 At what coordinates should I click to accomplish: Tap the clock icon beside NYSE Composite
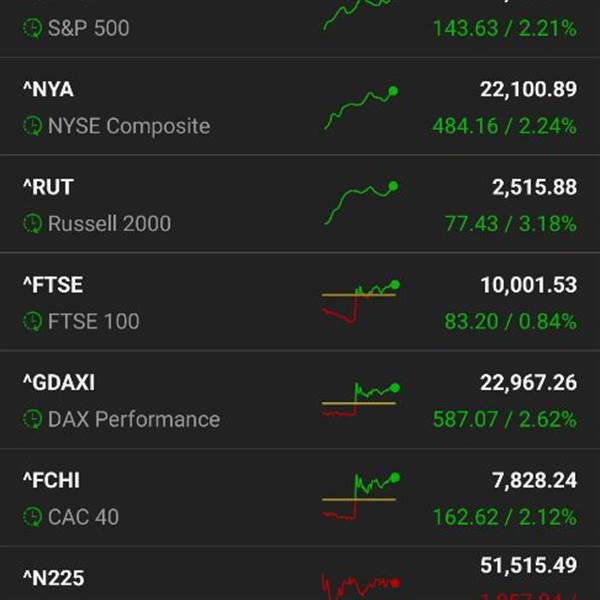coord(33,126)
